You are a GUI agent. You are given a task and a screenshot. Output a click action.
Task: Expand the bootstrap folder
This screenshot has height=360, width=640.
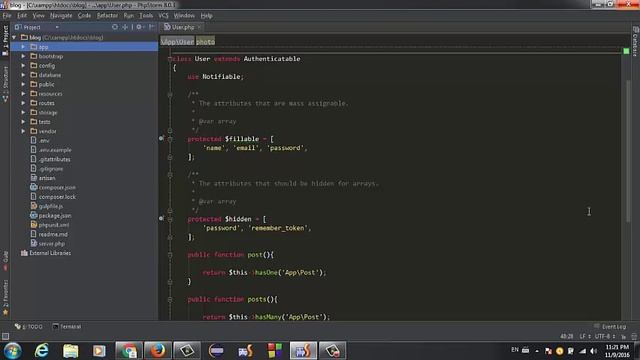(x=23, y=56)
